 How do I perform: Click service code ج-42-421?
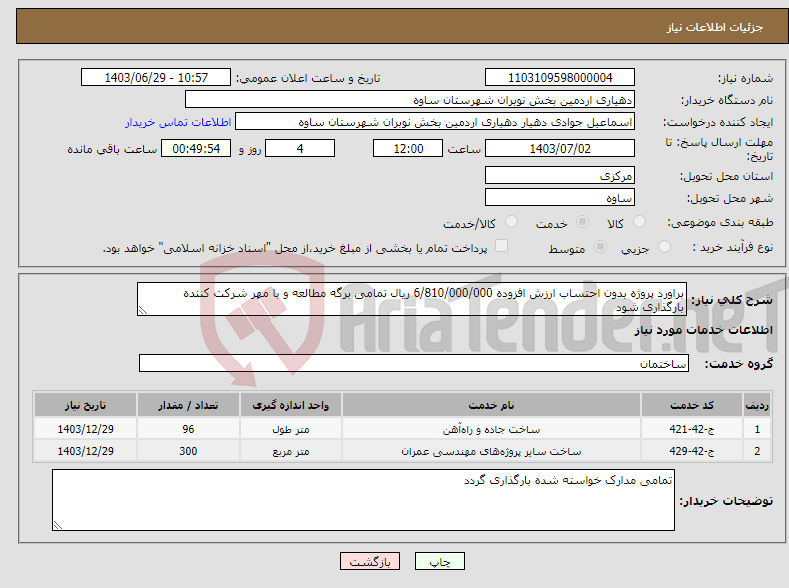[x=692, y=430]
